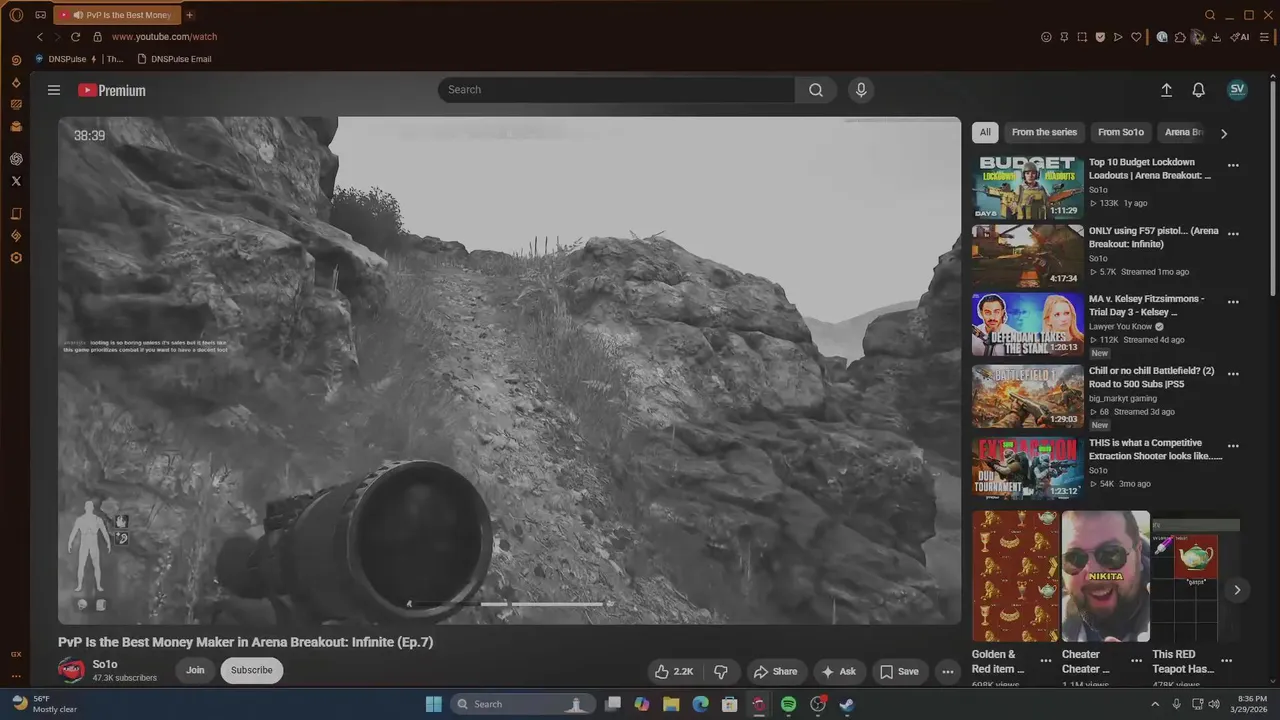The height and width of the screenshot is (720, 1280).
Task: Open more actions menu beside Save
Action: coord(947,672)
